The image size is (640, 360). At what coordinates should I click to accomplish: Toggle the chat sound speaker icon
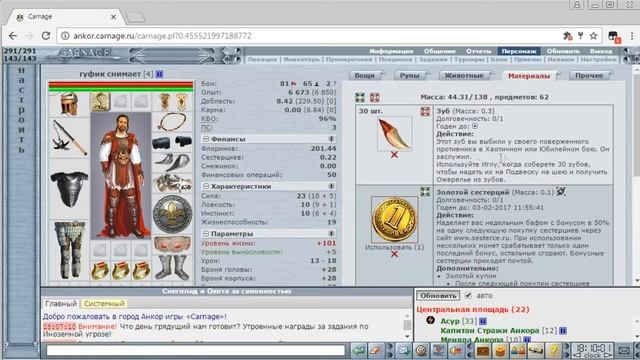[456, 350]
